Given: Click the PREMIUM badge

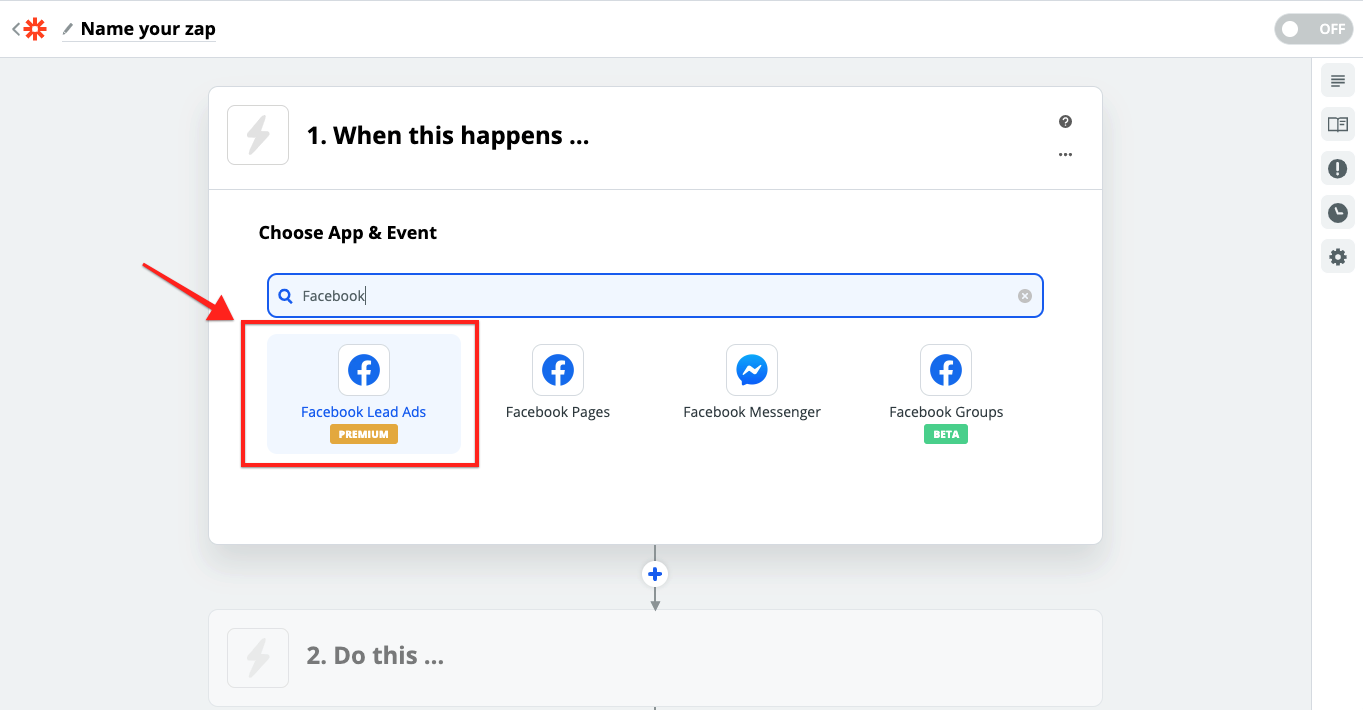Looking at the screenshot, I should tap(364, 435).
